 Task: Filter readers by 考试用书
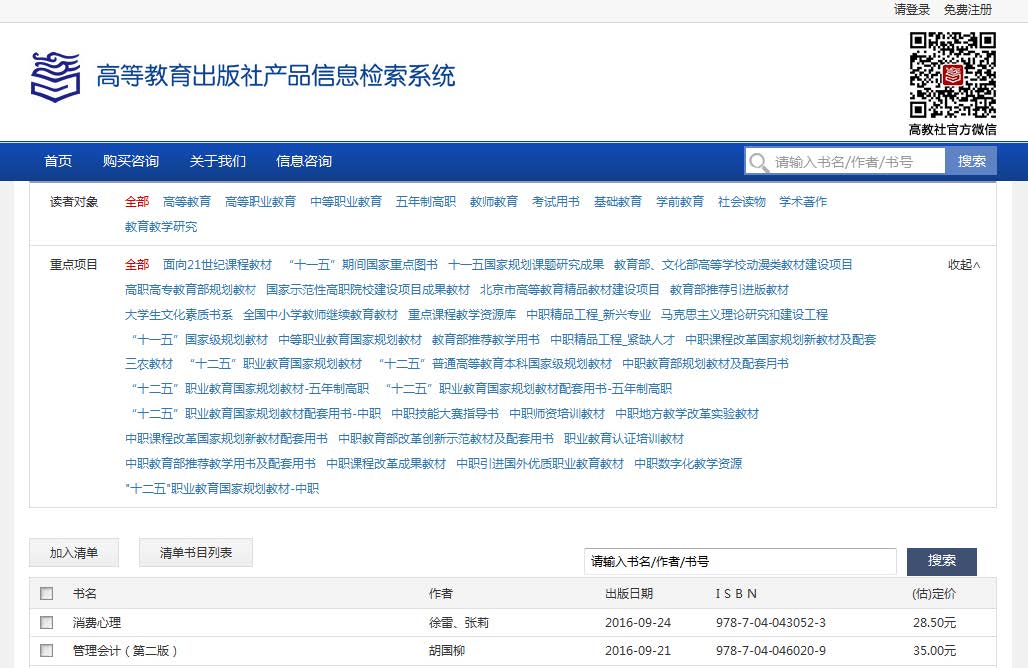pos(556,202)
